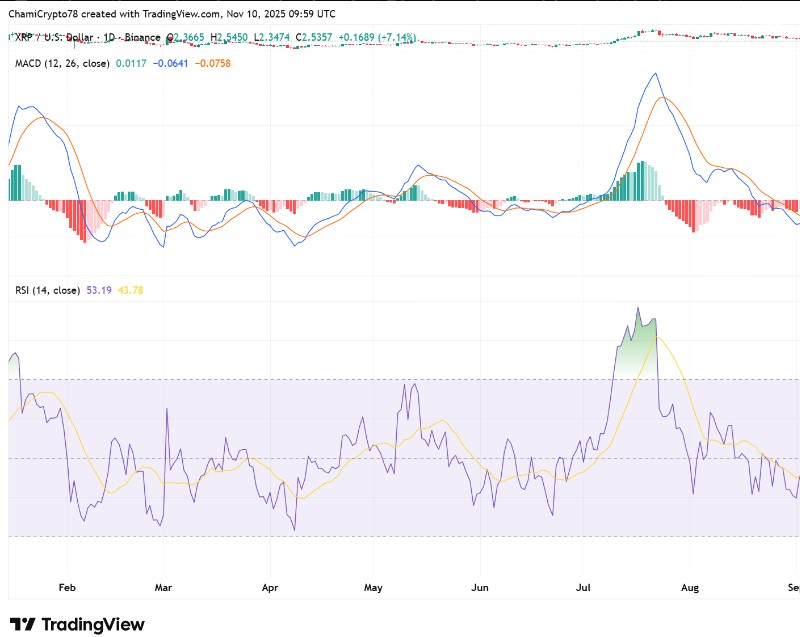
Task: Click the orange signal value -0.0758
Action: (x=213, y=63)
